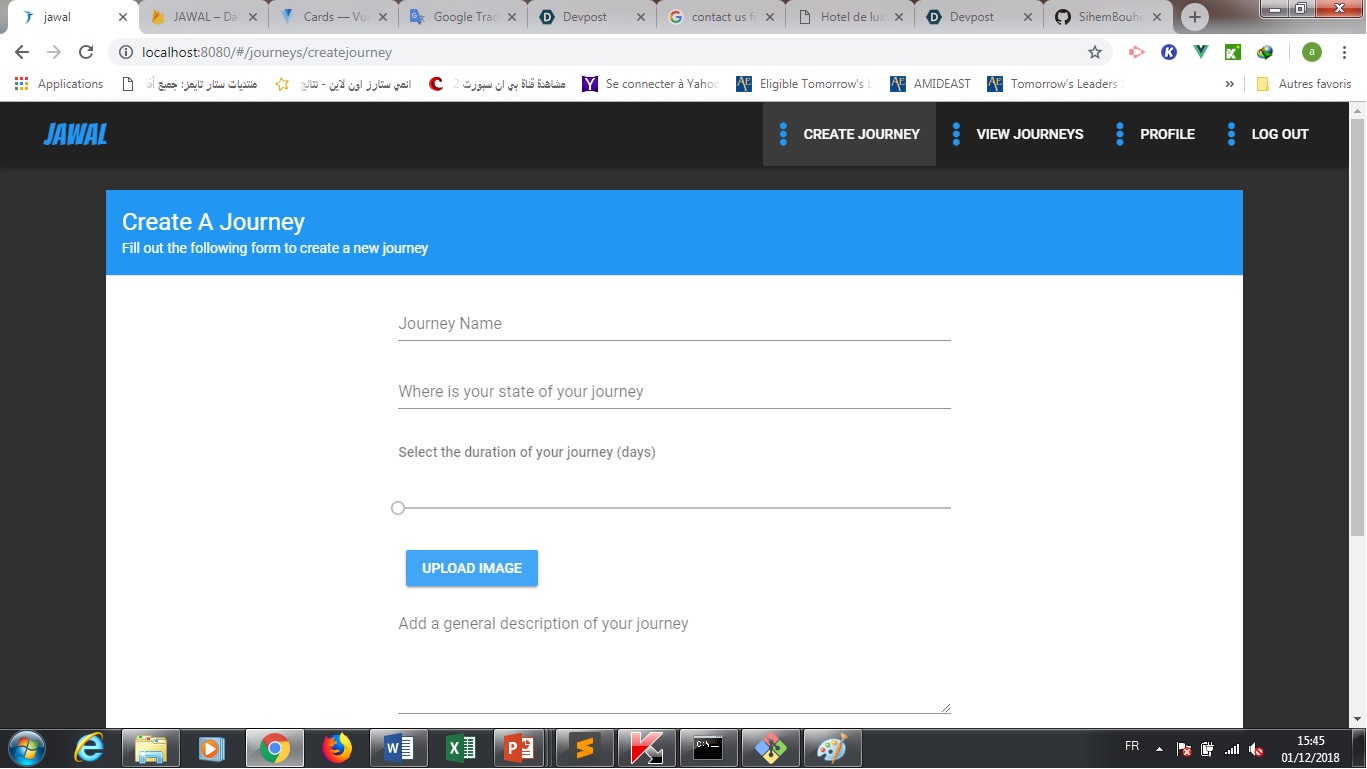1367x769 pixels.
Task: Open the Kaspersky extension icon in Chrome toolbar
Action: [1168, 51]
